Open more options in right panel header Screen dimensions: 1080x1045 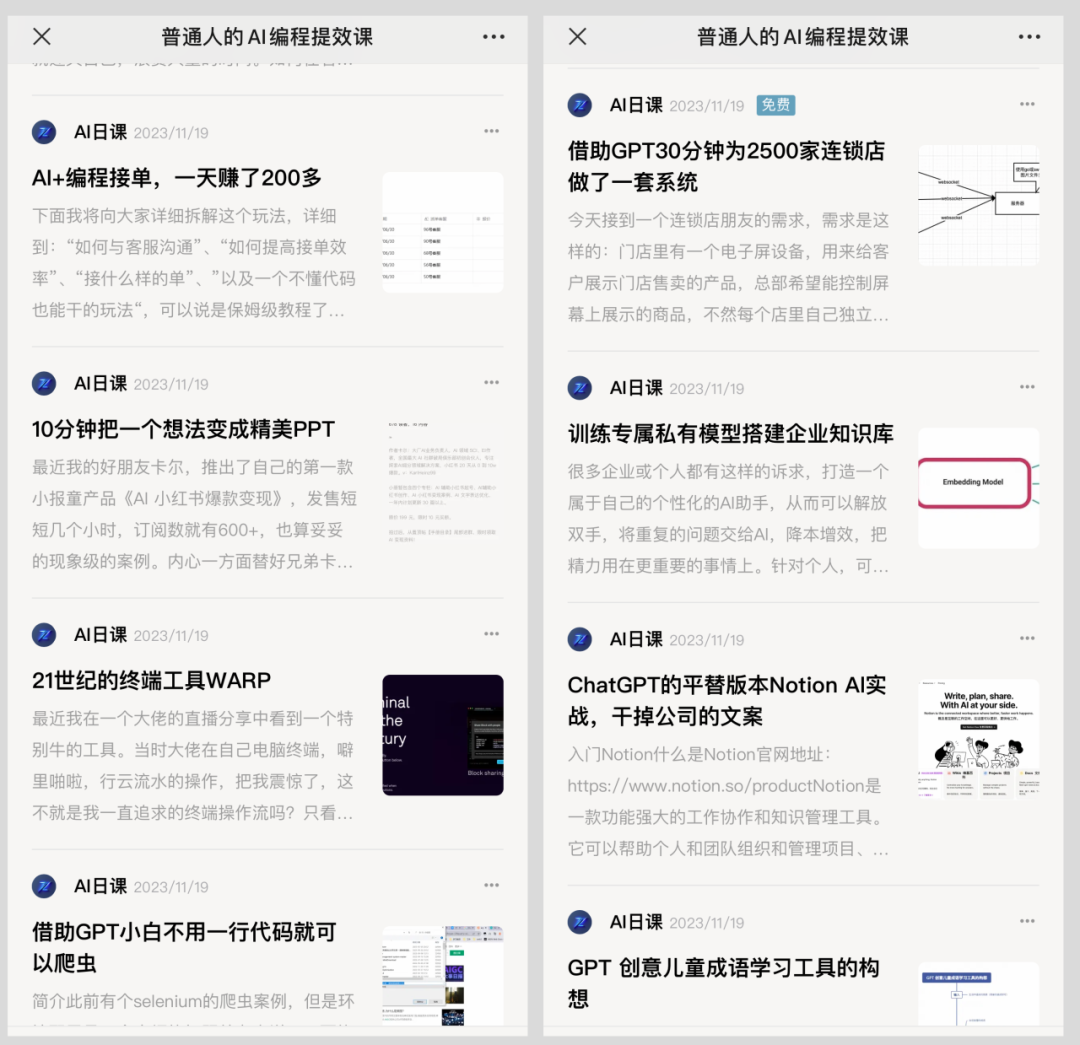click(1030, 37)
